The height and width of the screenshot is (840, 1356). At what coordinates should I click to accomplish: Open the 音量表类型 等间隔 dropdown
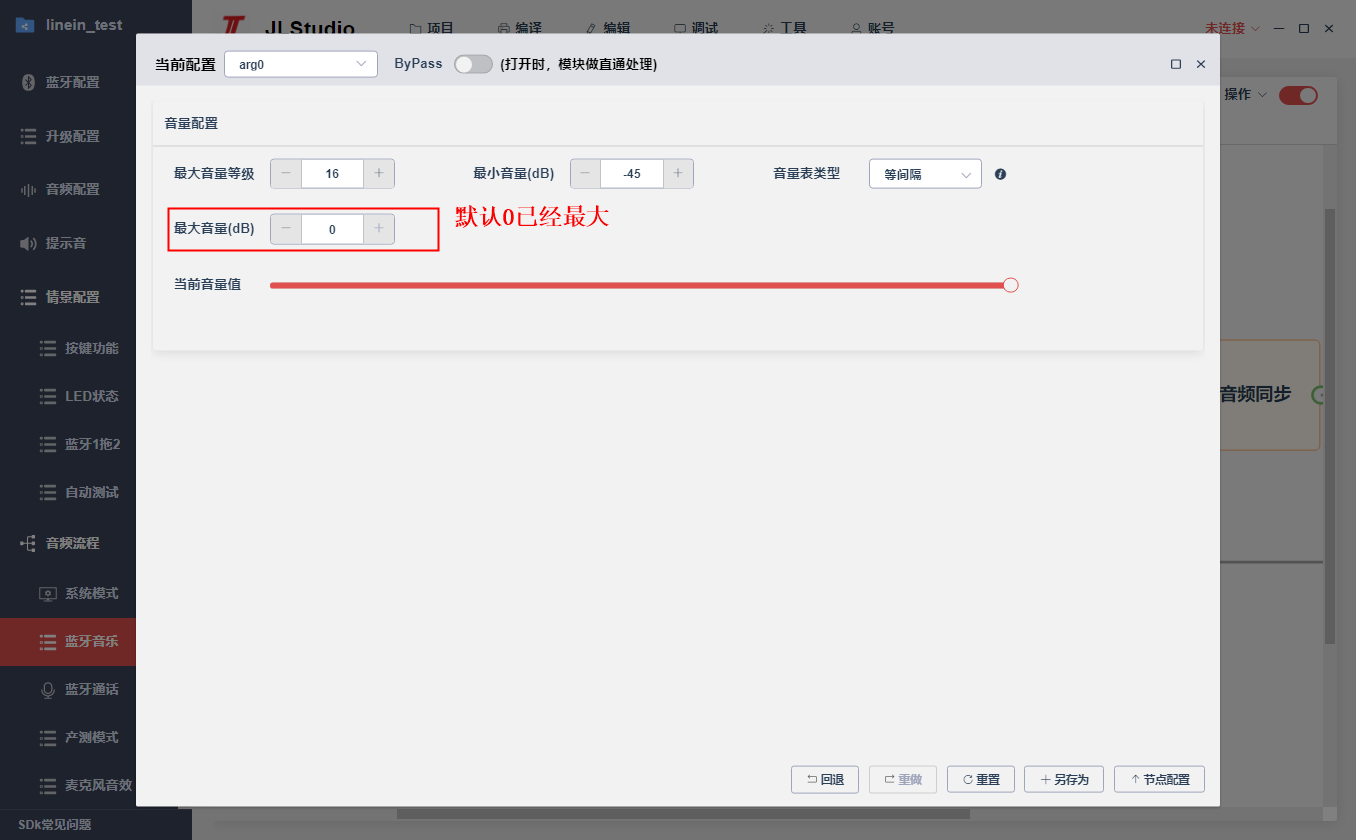coord(925,174)
